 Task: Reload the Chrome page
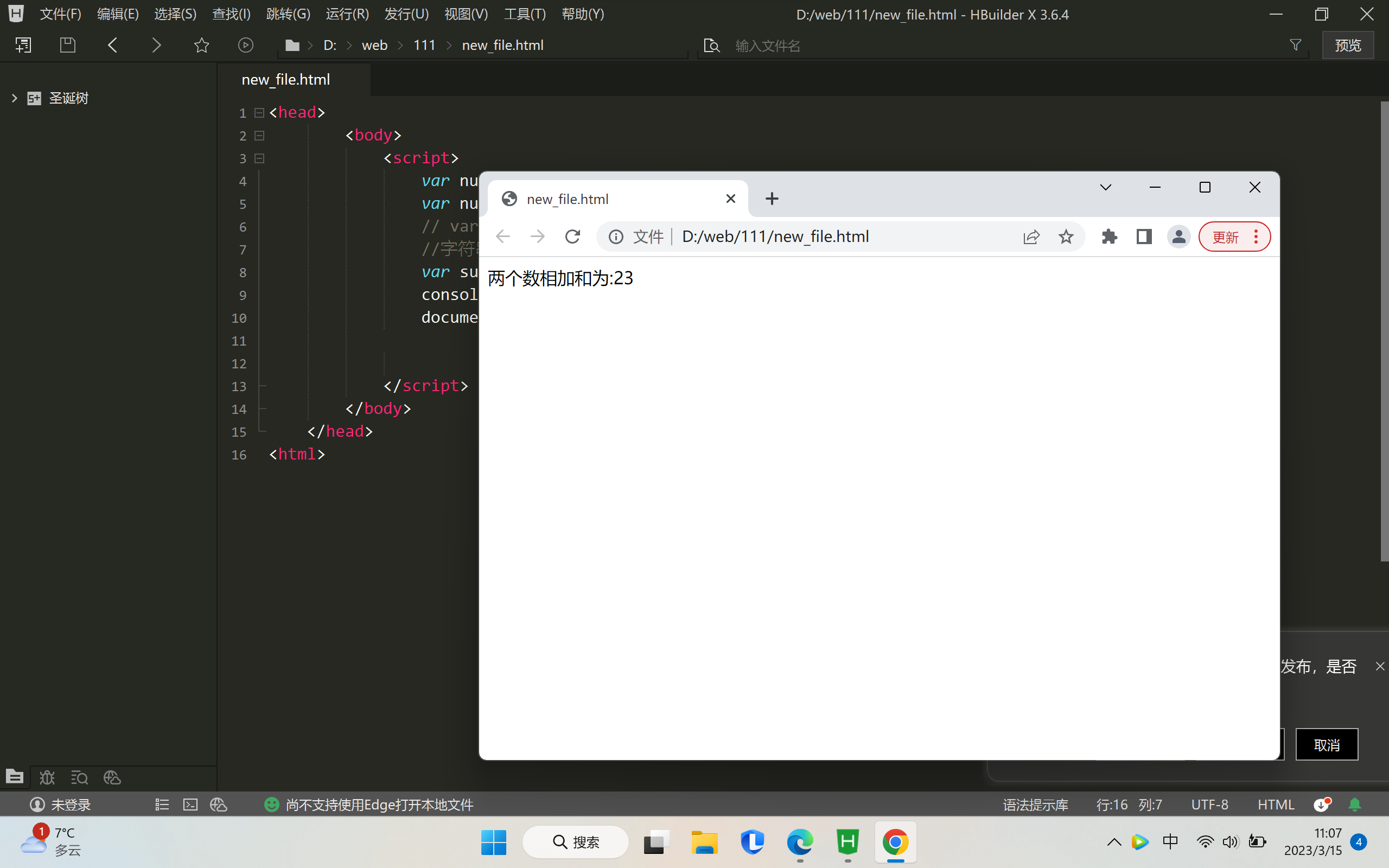pos(572,237)
